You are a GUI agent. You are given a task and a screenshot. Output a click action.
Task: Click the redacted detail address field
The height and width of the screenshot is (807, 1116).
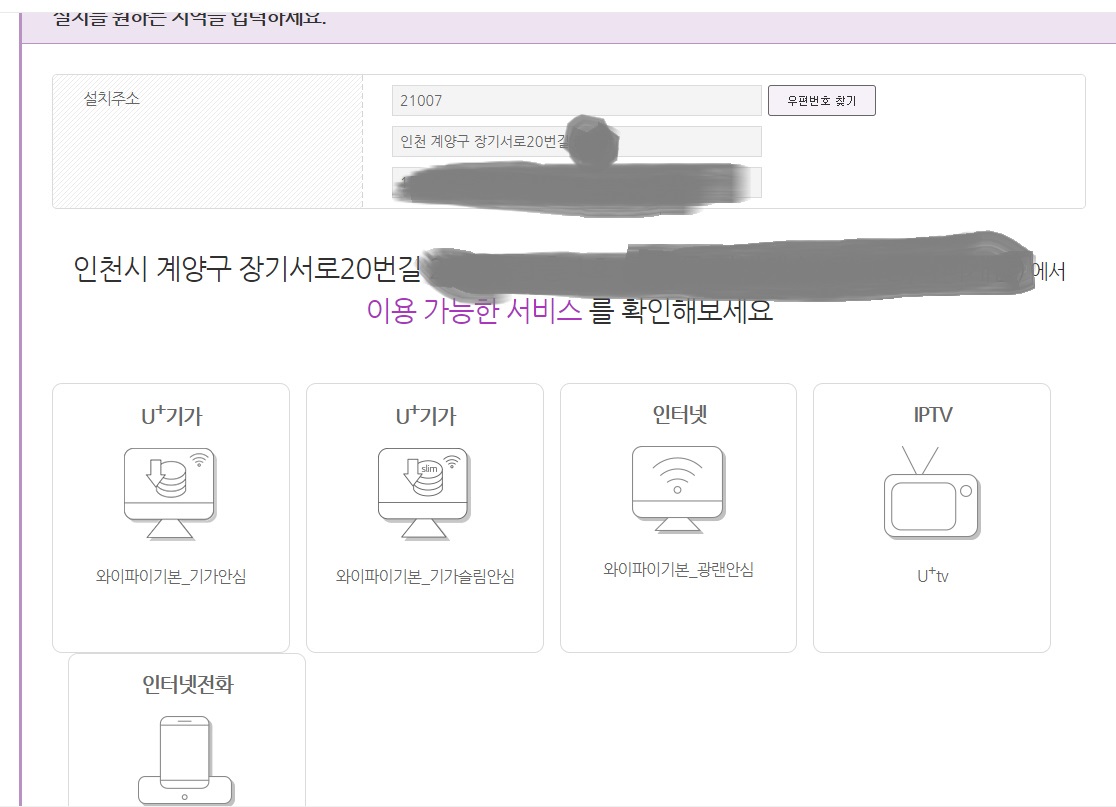(x=576, y=183)
